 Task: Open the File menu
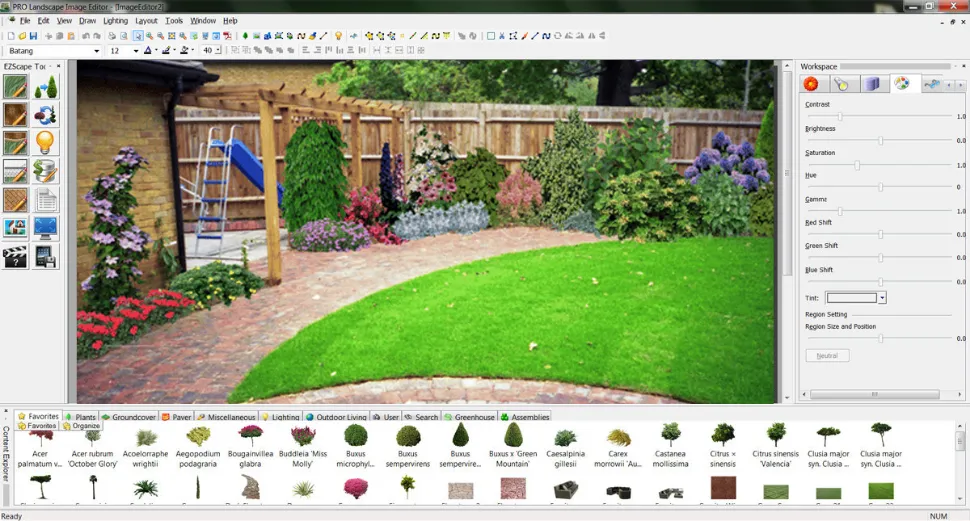pos(25,20)
